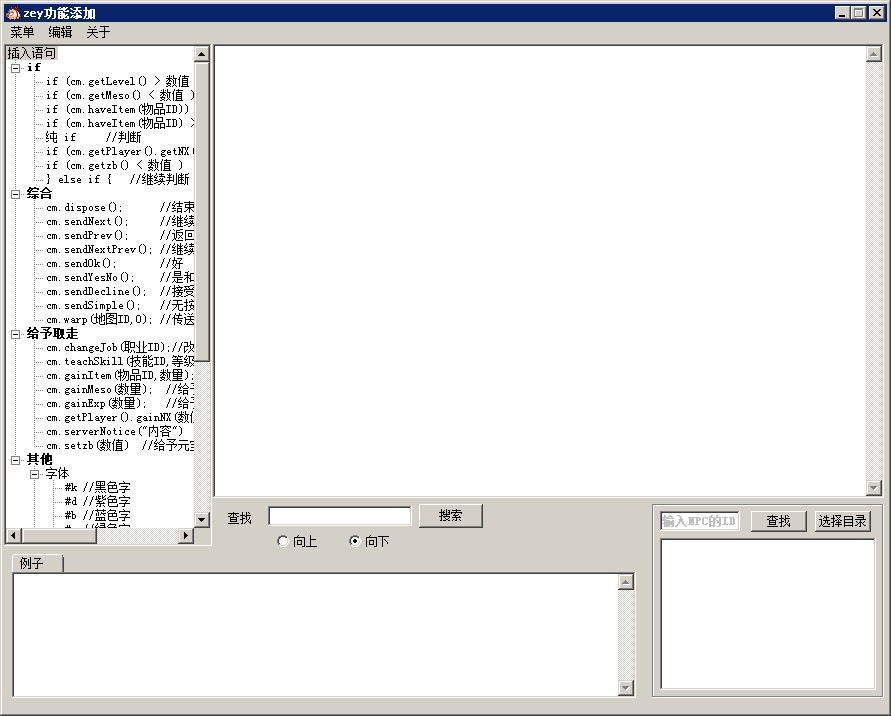Screen dimensions: 891x716
Task: Select if (cm.getMeso() < 数值 item
Action: [120, 95]
